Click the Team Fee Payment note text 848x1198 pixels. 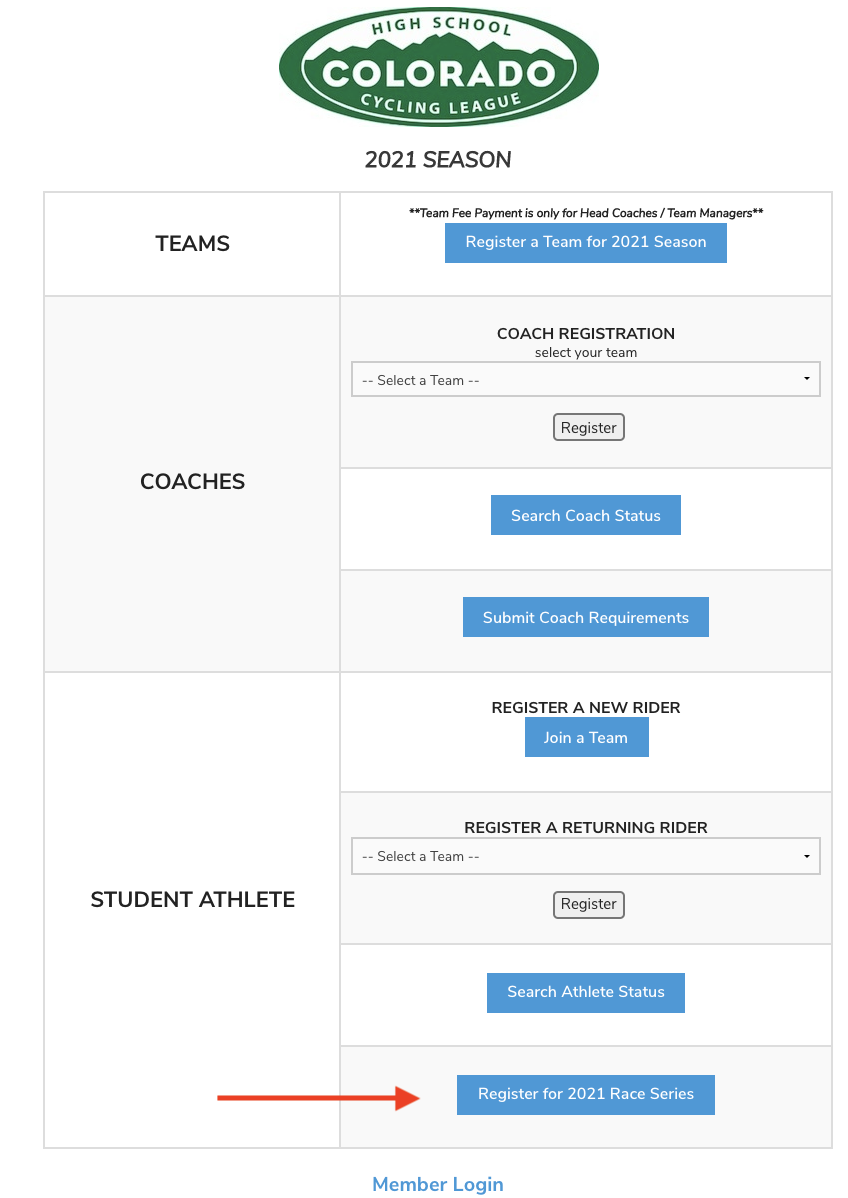tap(586, 213)
